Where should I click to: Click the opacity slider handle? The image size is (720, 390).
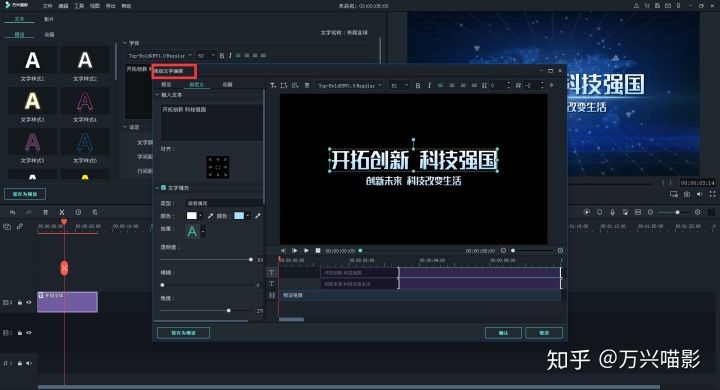[x=251, y=260]
